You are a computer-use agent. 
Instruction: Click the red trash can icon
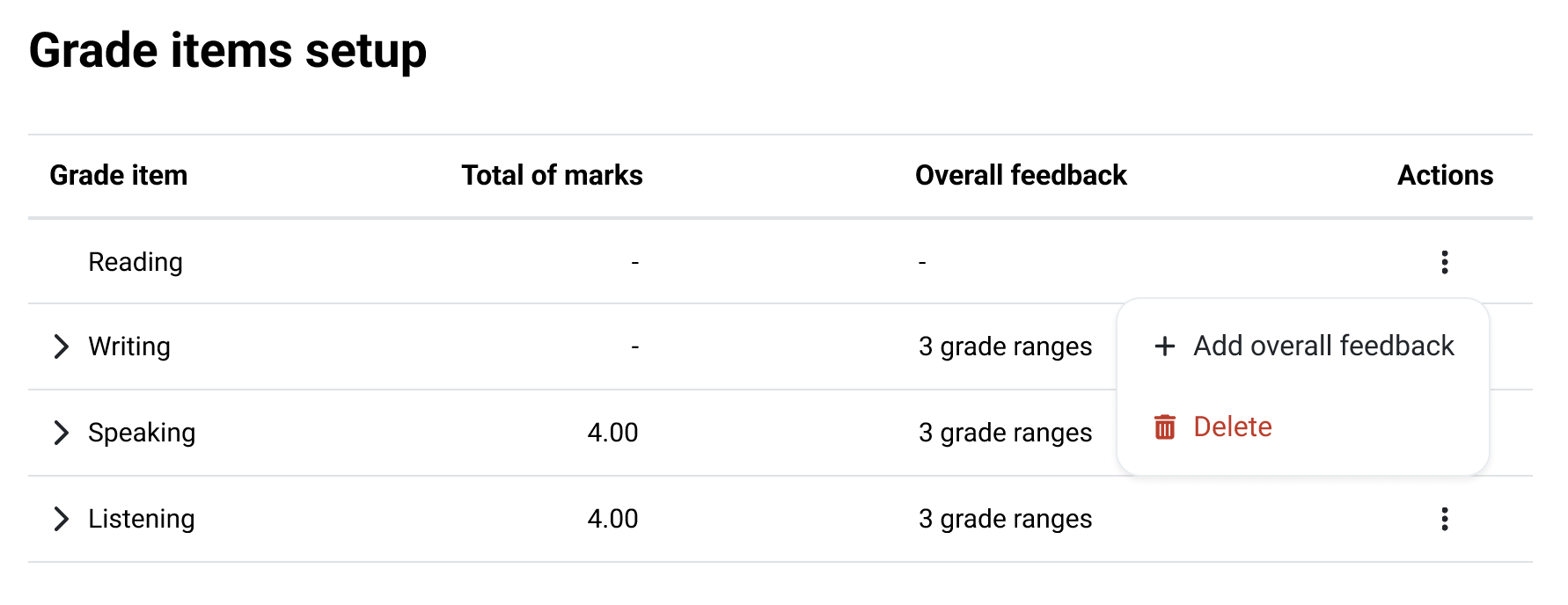[1164, 427]
